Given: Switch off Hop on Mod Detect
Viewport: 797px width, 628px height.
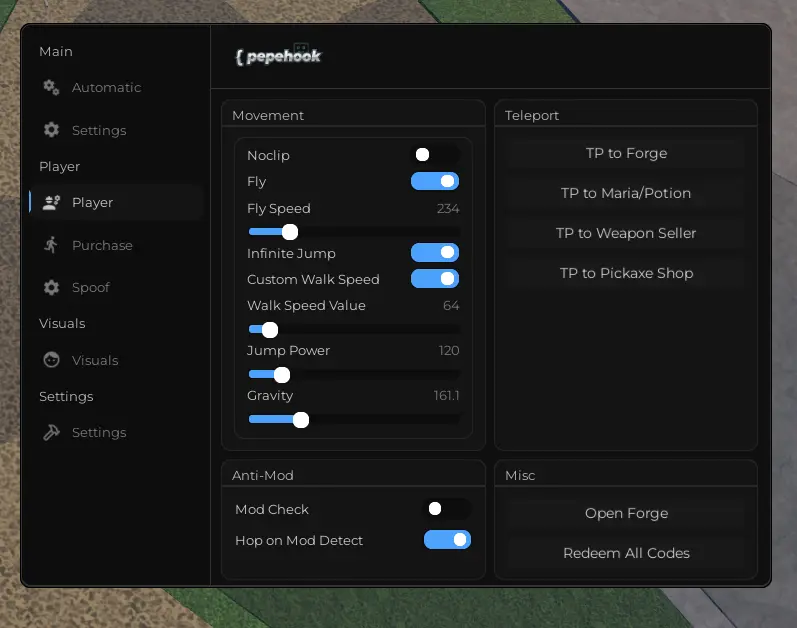Looking at the screenshot, I should [447, 540].
